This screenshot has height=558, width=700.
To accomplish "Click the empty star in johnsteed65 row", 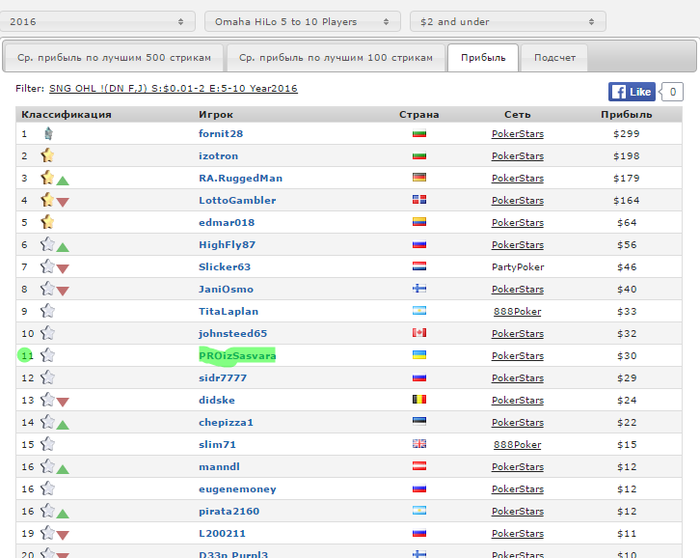I will click(47, 333).
